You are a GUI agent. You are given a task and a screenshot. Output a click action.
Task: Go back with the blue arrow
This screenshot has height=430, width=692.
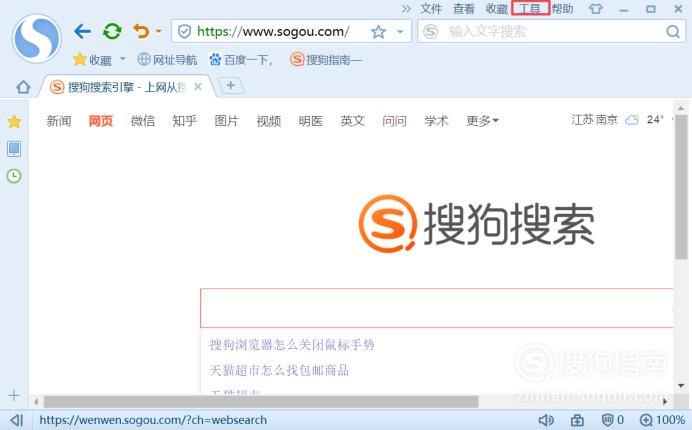[x=83, y=31]
